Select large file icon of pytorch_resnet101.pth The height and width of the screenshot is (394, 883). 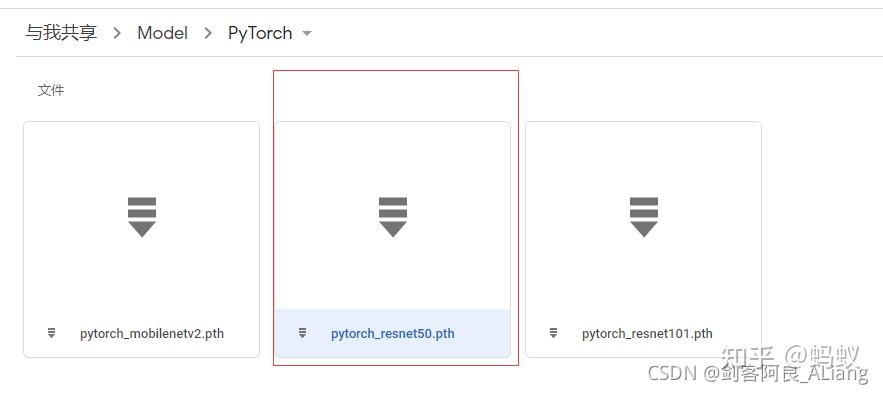click(644, 217)
